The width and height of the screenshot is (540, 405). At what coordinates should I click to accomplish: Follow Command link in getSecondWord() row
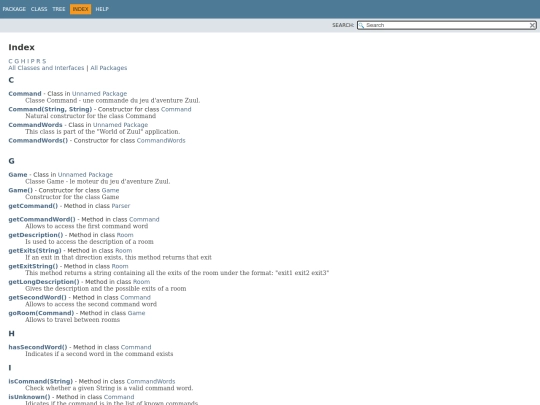point(136,298)
